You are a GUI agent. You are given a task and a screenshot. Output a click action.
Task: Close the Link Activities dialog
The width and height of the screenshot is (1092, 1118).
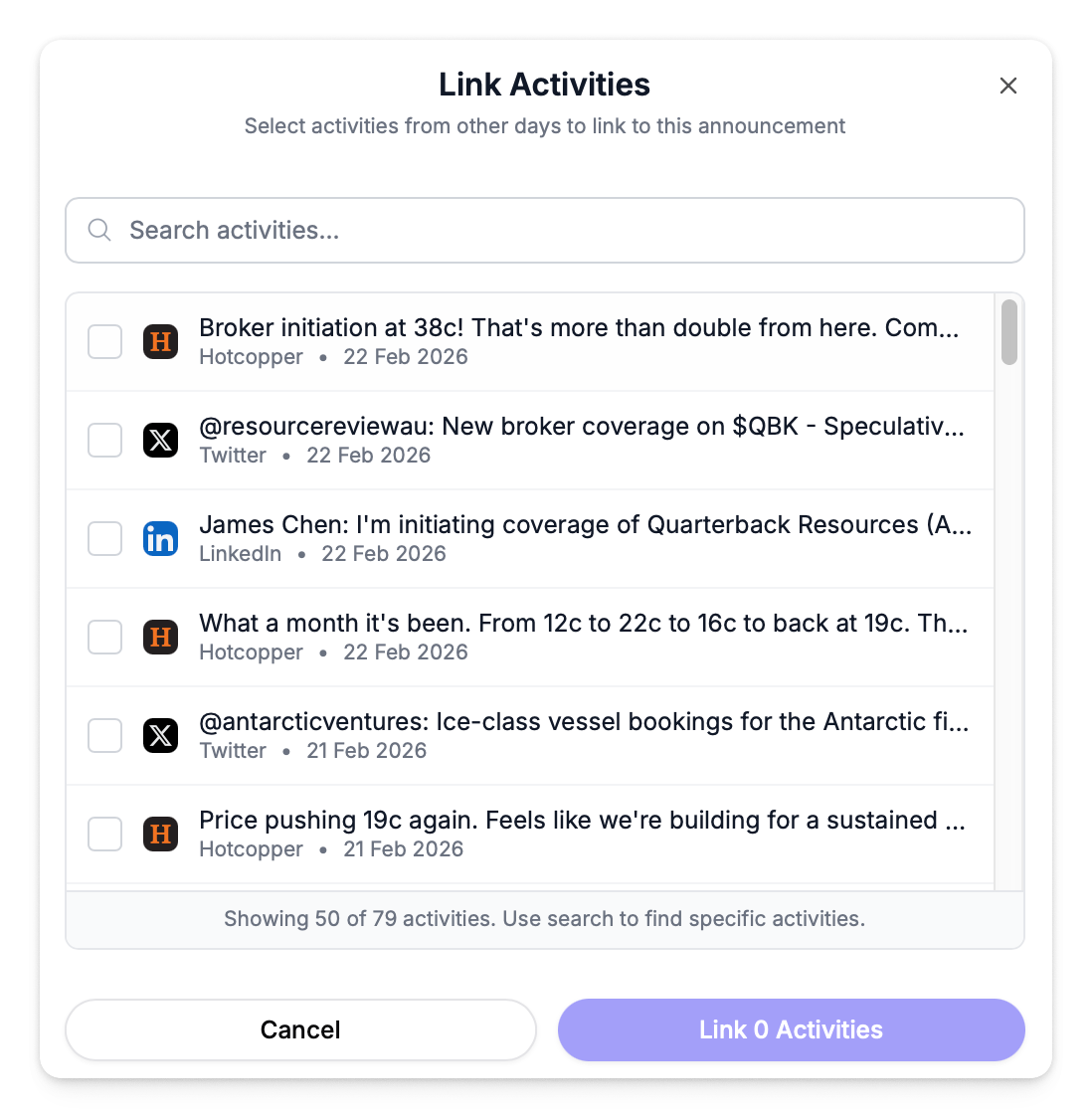coord(1007,87)
